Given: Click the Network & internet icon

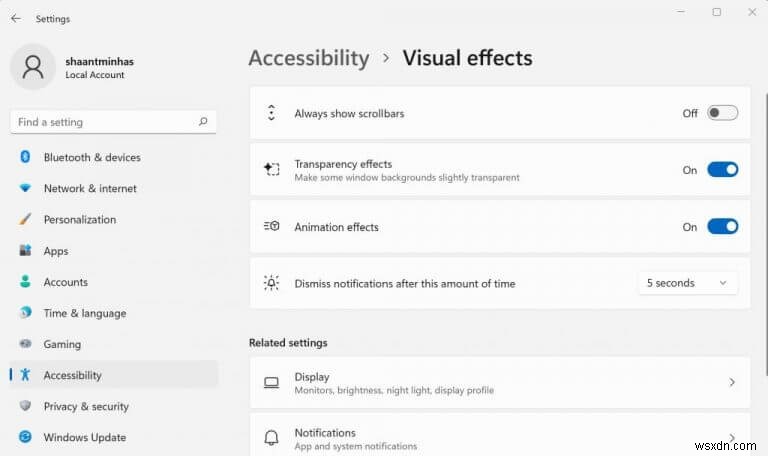Looking at the screenshot, I should [x=25, y=188].
